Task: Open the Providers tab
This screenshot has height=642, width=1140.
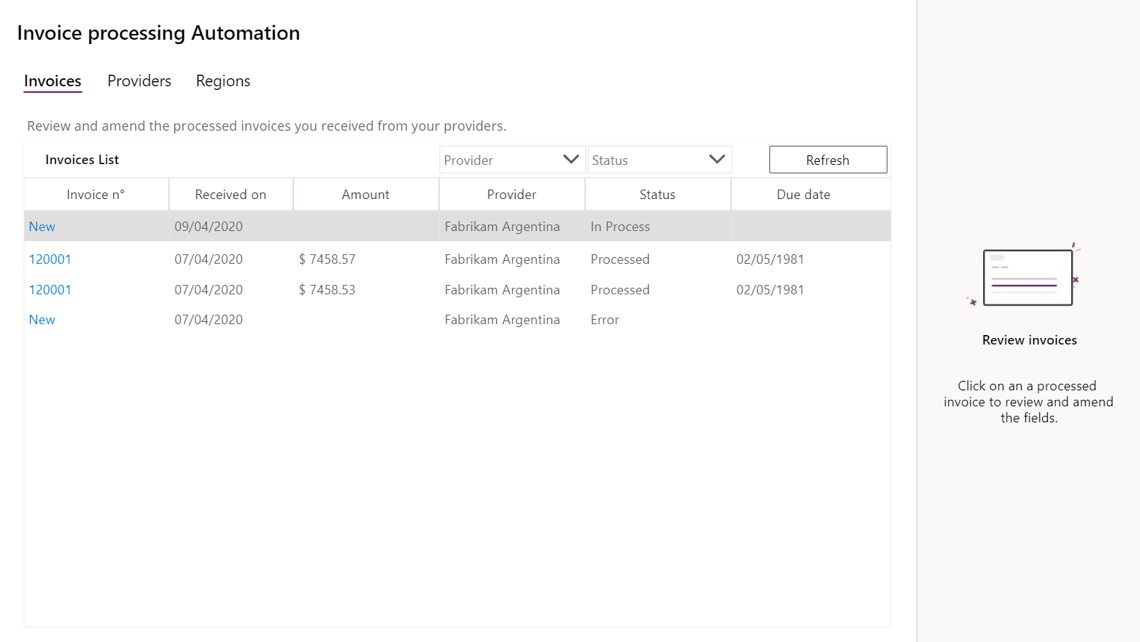Action: [139, 81]
